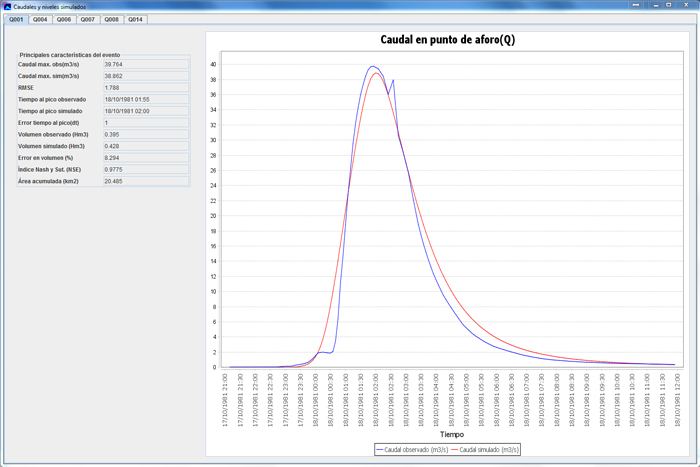Click the application icon in the title bar
This screenshot has height=467, width=700.
pyautogui.click(x=7, y=6)
